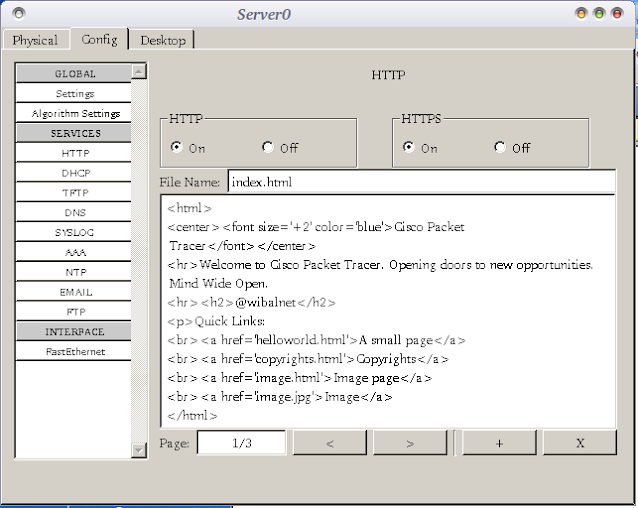Click sidebar scrollbar up arrow
This screenshot has height=508, width=638.
click(x=139, y=72)
